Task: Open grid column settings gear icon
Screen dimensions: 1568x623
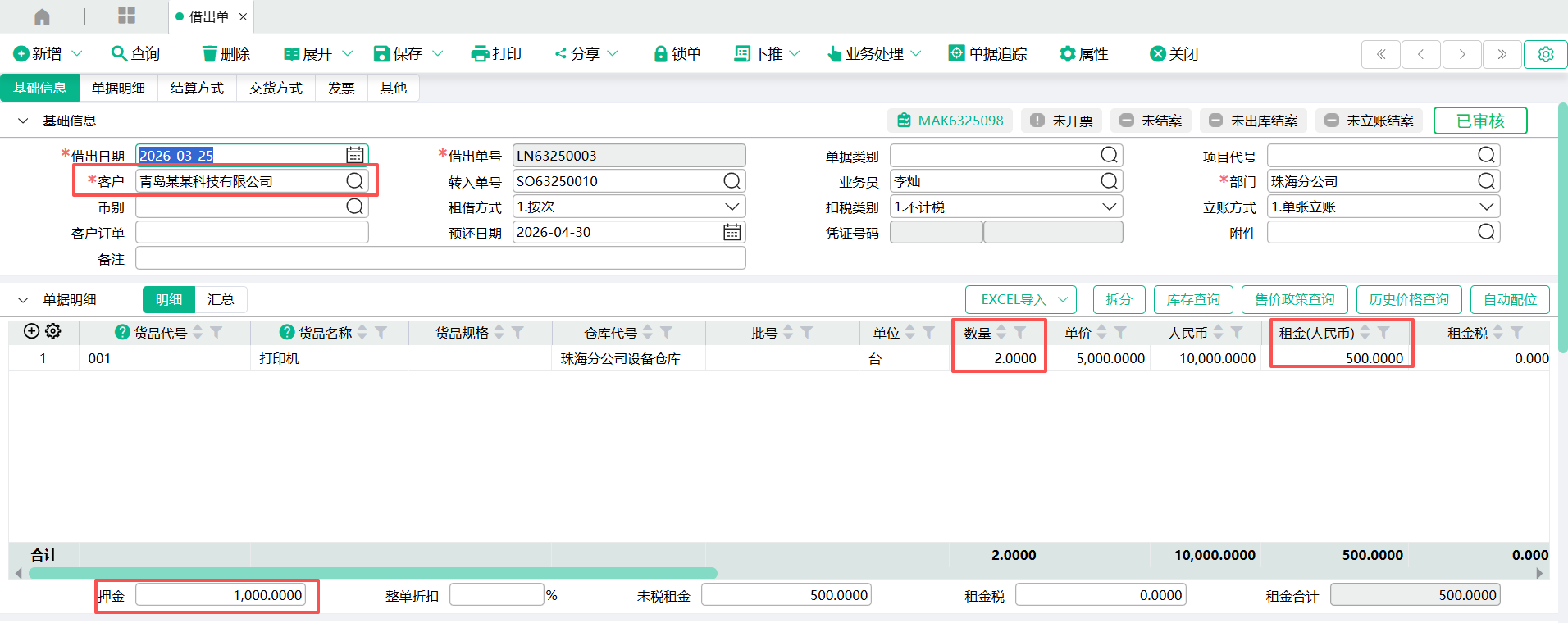Action: tap(53, 331)
